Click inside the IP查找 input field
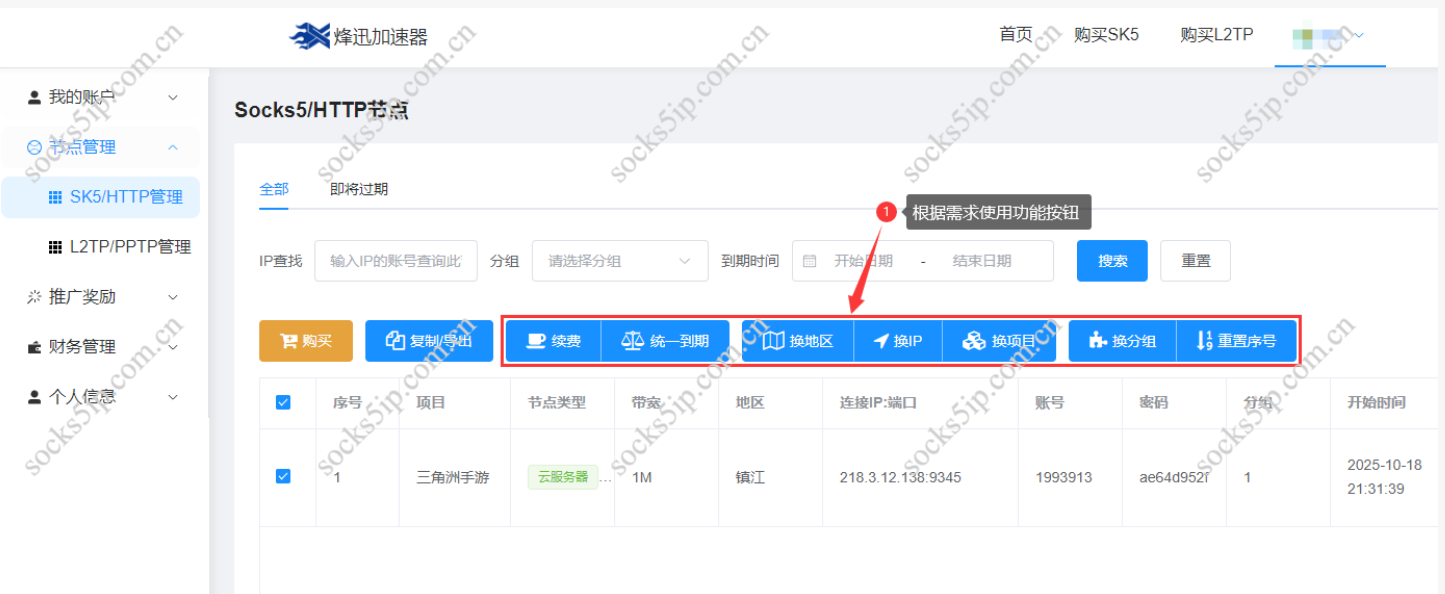This screenshot has height=594, width=1445. pos(395,260)
